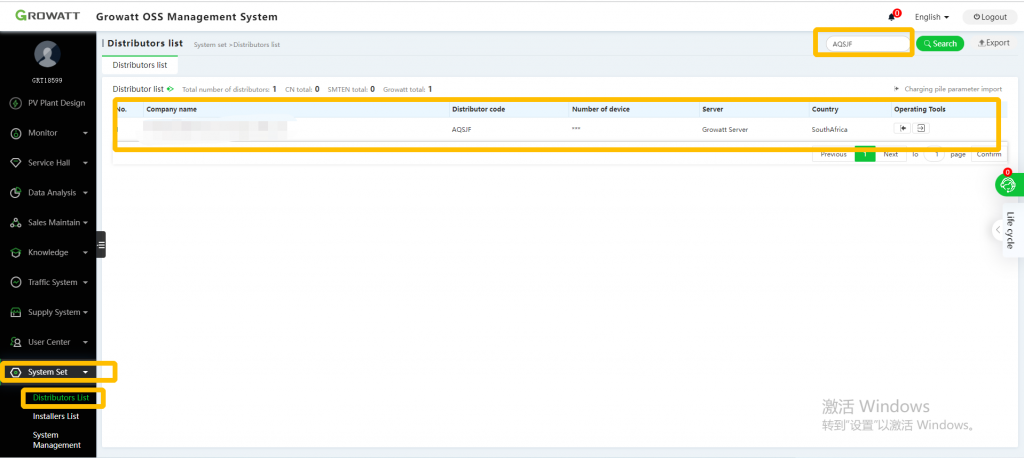This screenshot has height=458, width=1024.
Task: Click the Traffic System icon
Action: tap(16, 282)
